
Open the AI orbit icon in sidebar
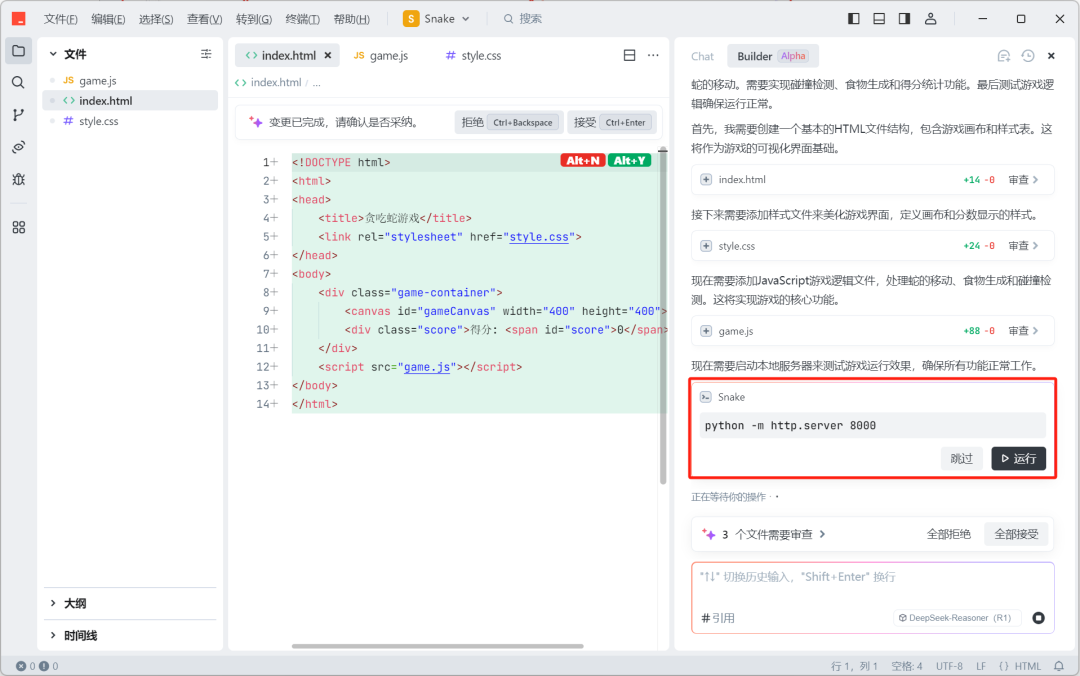pos(19,147)
